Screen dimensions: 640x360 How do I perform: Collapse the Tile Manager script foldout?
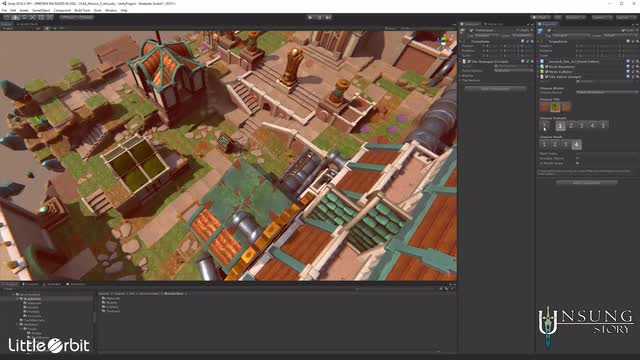click(460, 62)
